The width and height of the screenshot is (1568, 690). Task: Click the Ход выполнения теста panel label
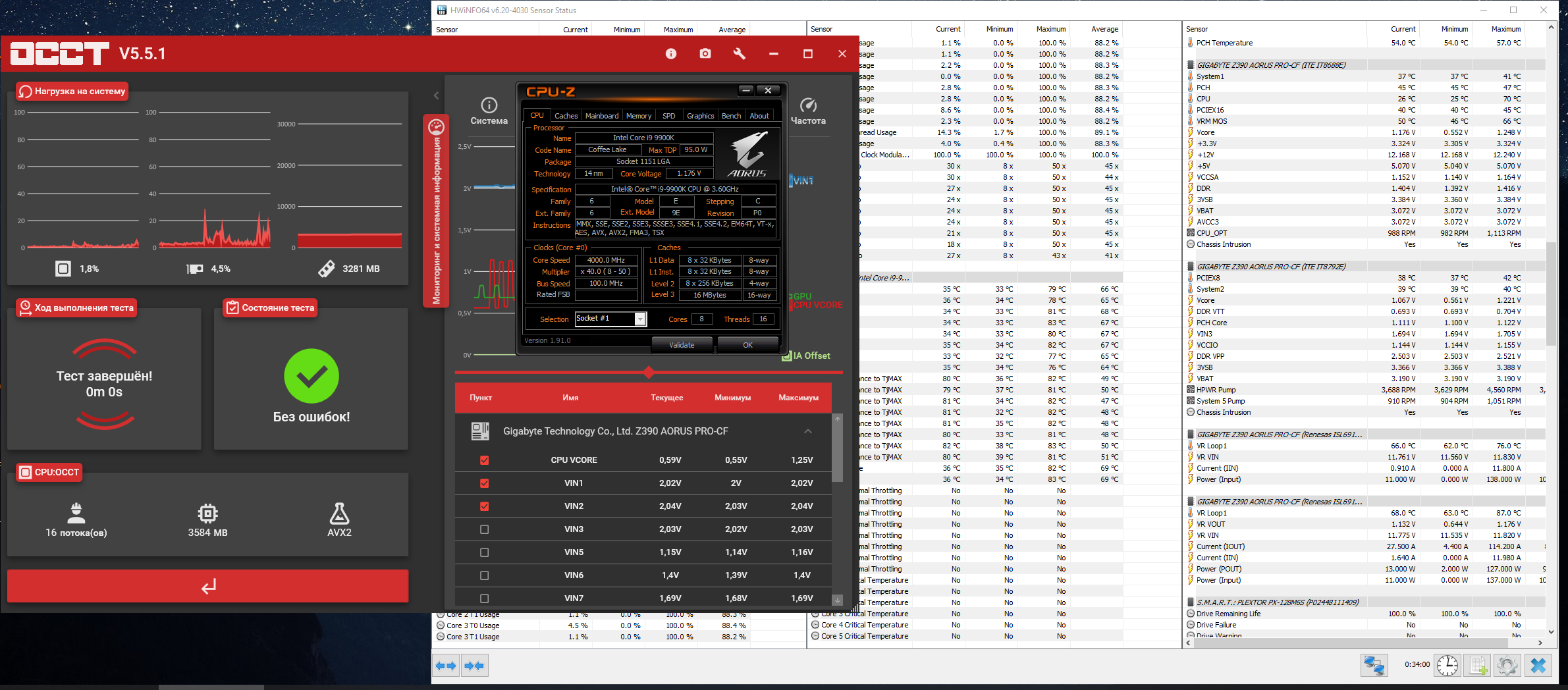click(76, 307)
